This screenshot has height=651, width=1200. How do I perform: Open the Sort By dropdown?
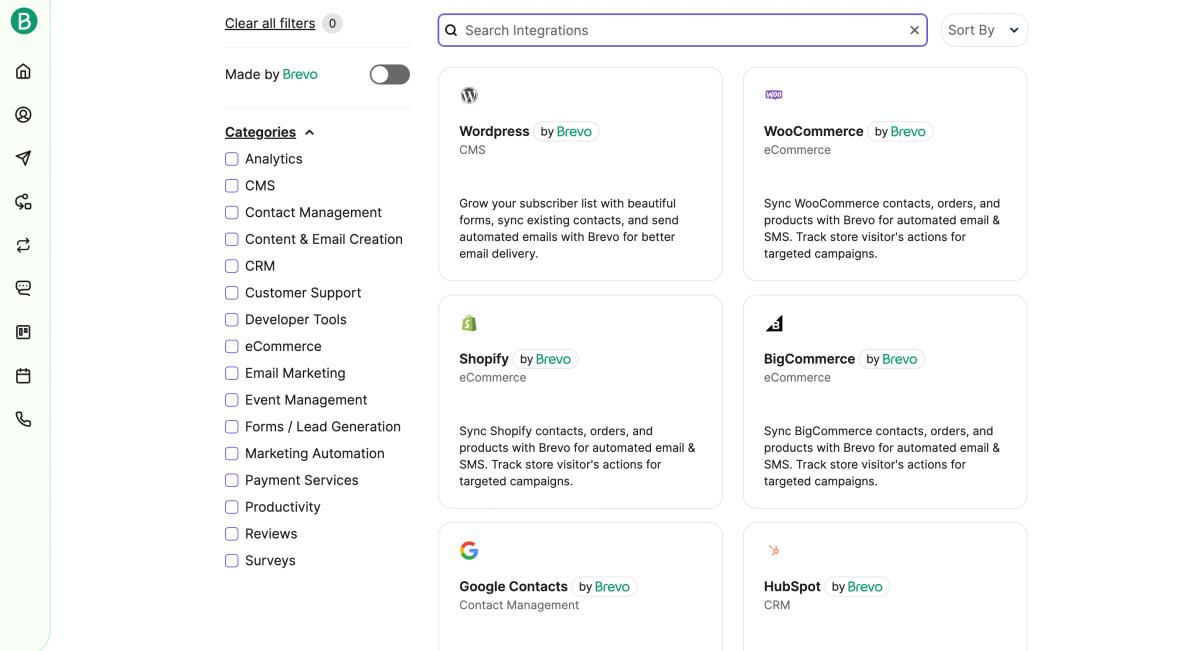(x=984, y=30)
